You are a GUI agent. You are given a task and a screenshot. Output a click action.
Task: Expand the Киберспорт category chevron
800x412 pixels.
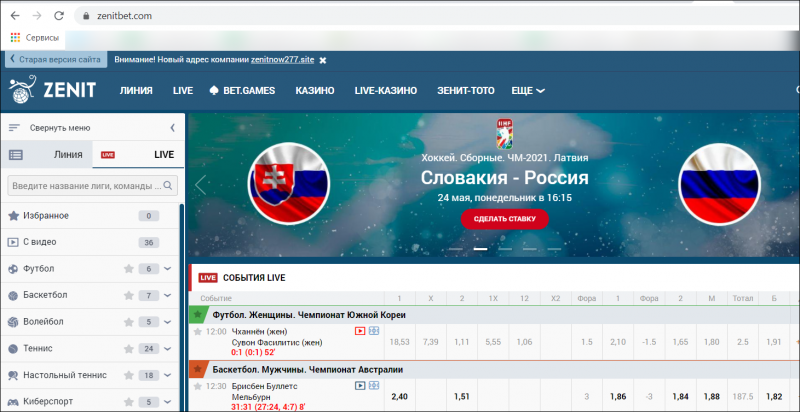click(168, 402)
